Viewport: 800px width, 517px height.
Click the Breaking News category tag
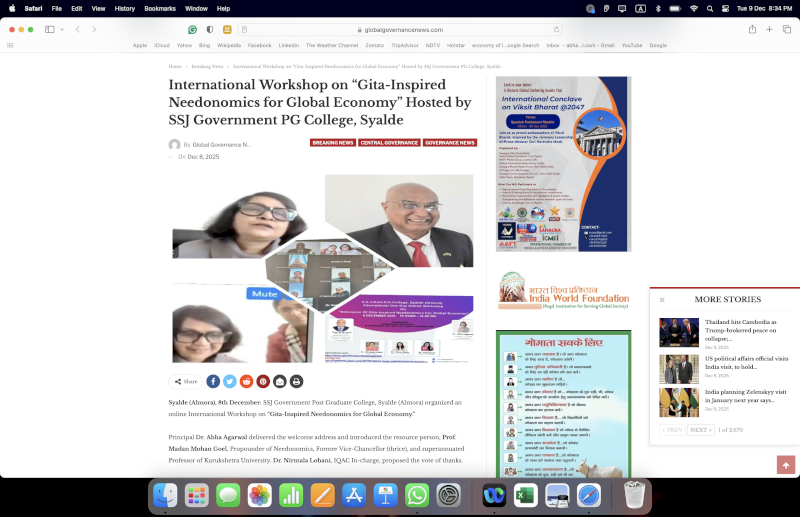coord(332,143)
